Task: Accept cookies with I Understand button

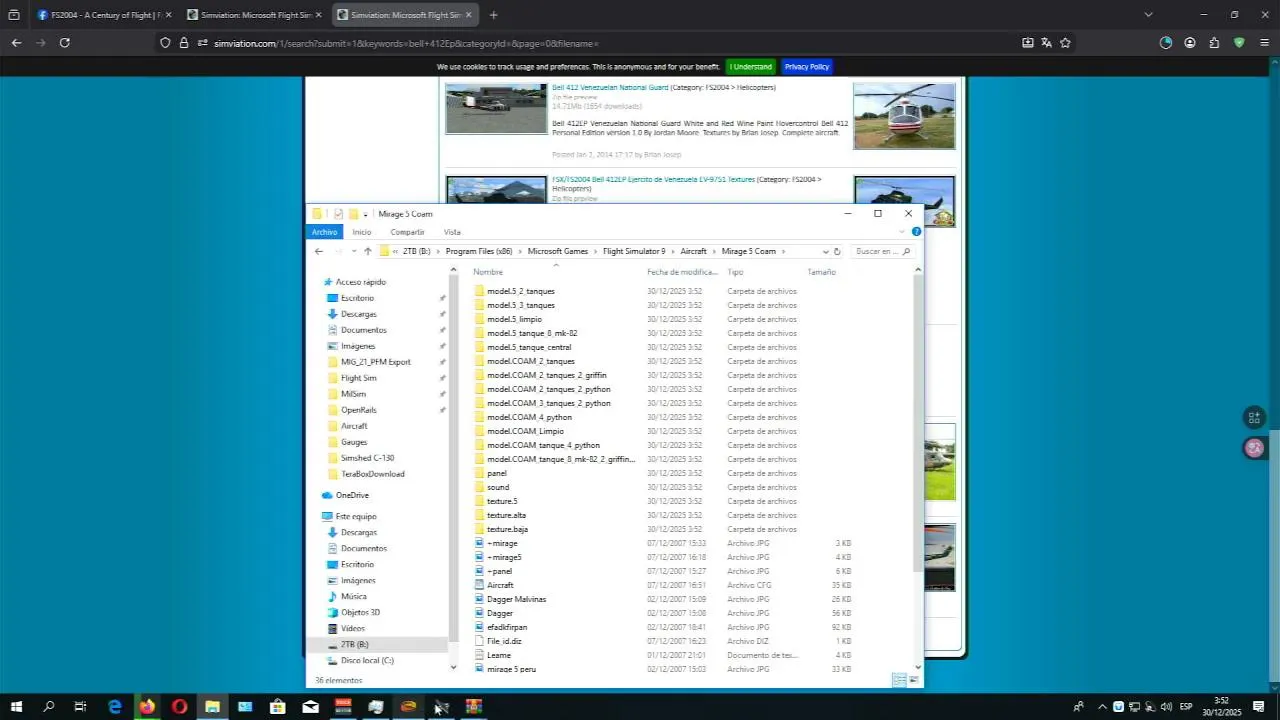Action: [x=750, y=67]
